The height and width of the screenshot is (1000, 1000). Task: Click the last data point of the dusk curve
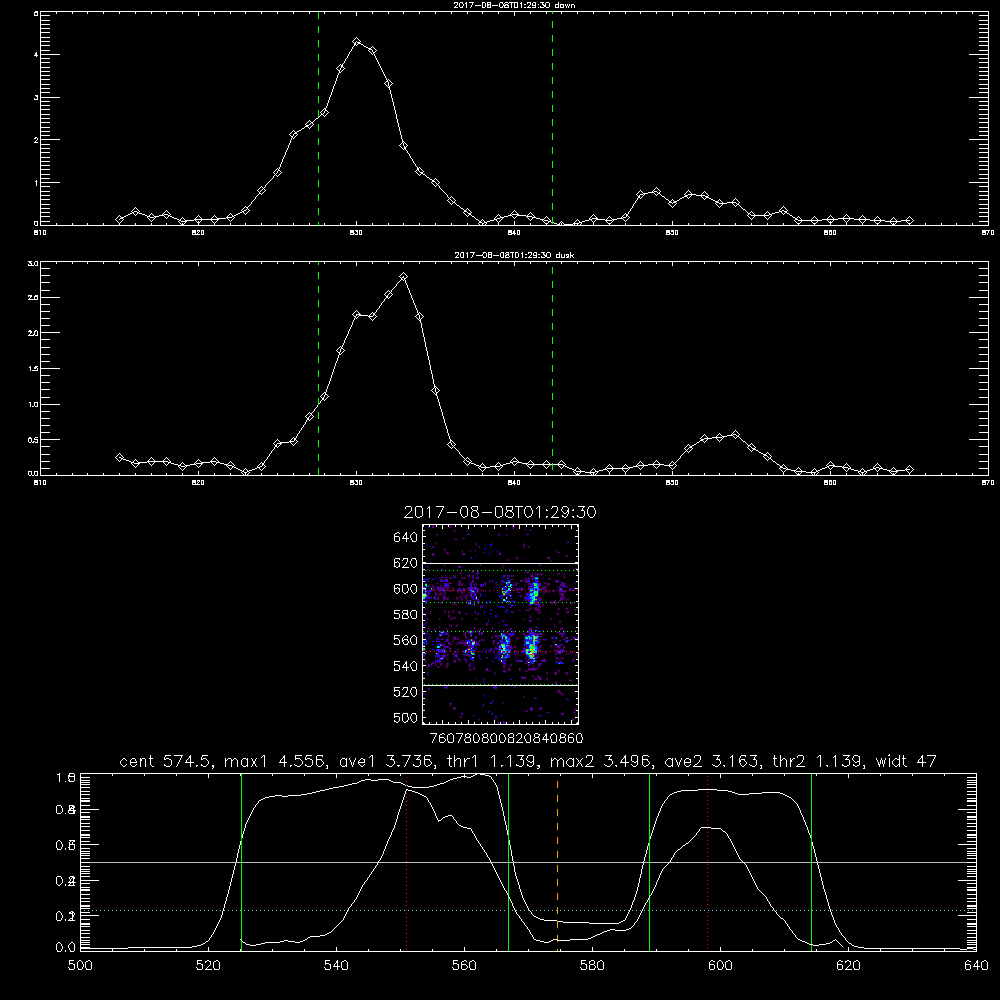pos(909,469)
